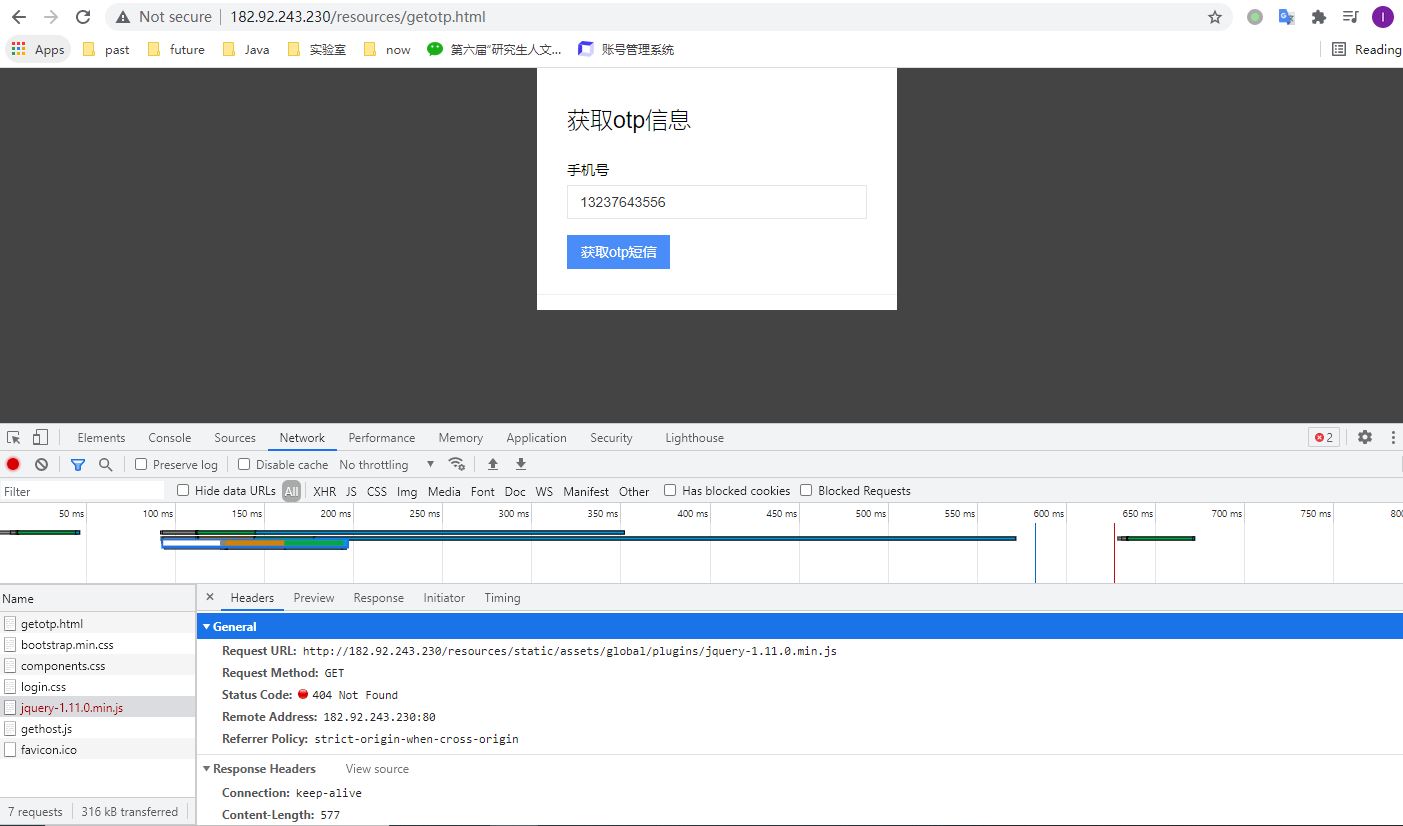Click the Not secure warning icon
This screenshot has width=1403, height=826.
tap(123, 17)
